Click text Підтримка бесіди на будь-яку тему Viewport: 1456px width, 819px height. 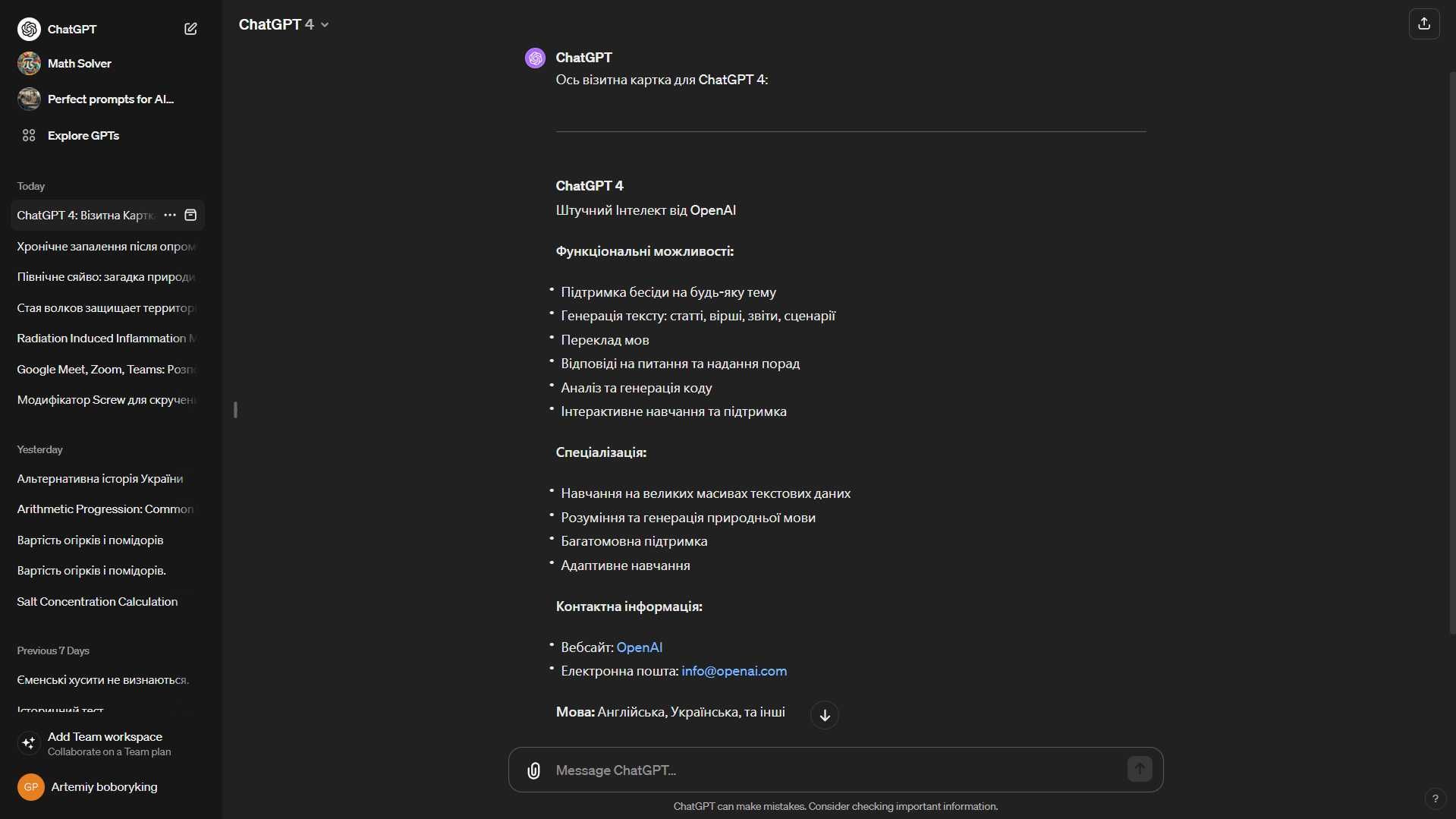(x=668, y=292)
